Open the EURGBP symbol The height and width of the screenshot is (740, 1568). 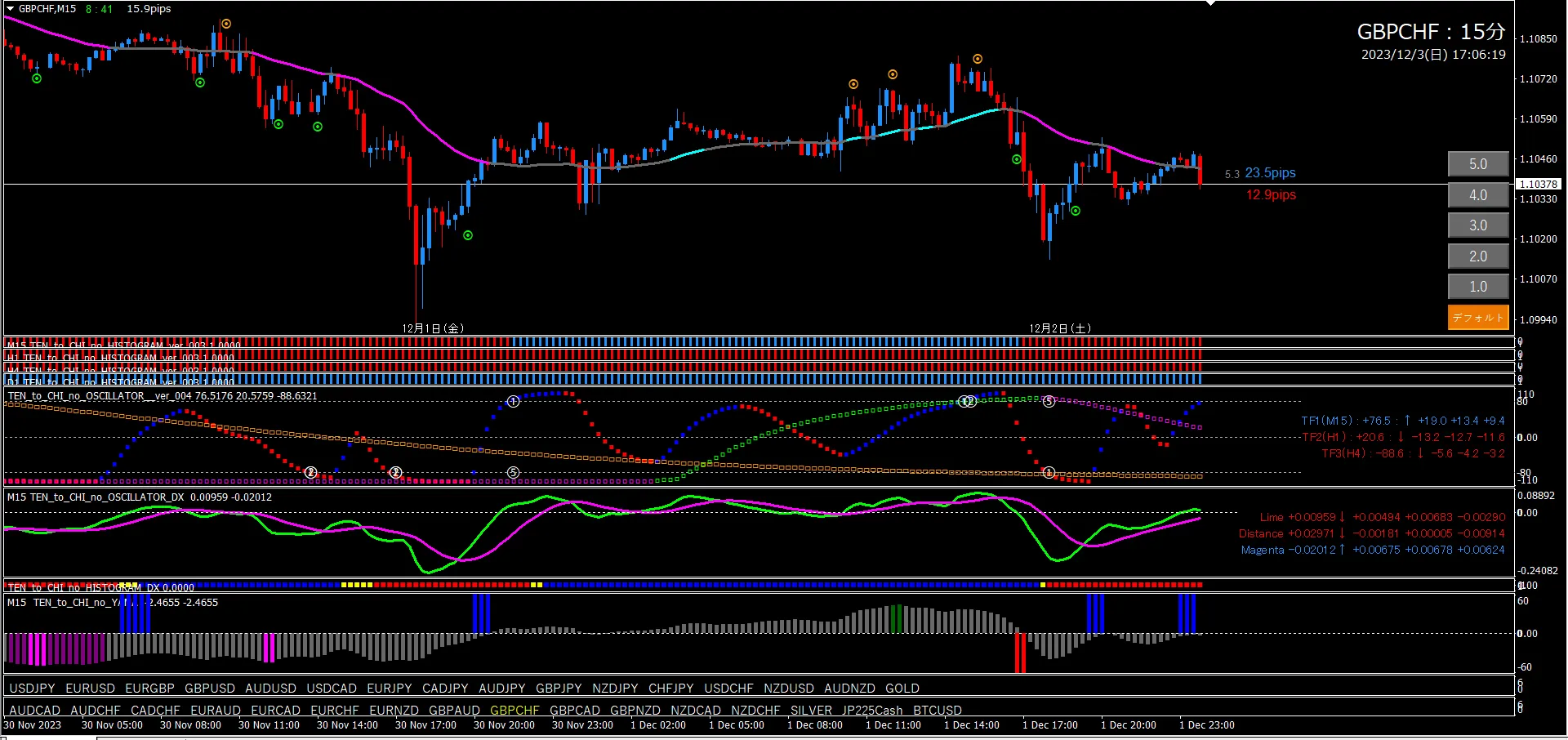click(x=149, y=689)
